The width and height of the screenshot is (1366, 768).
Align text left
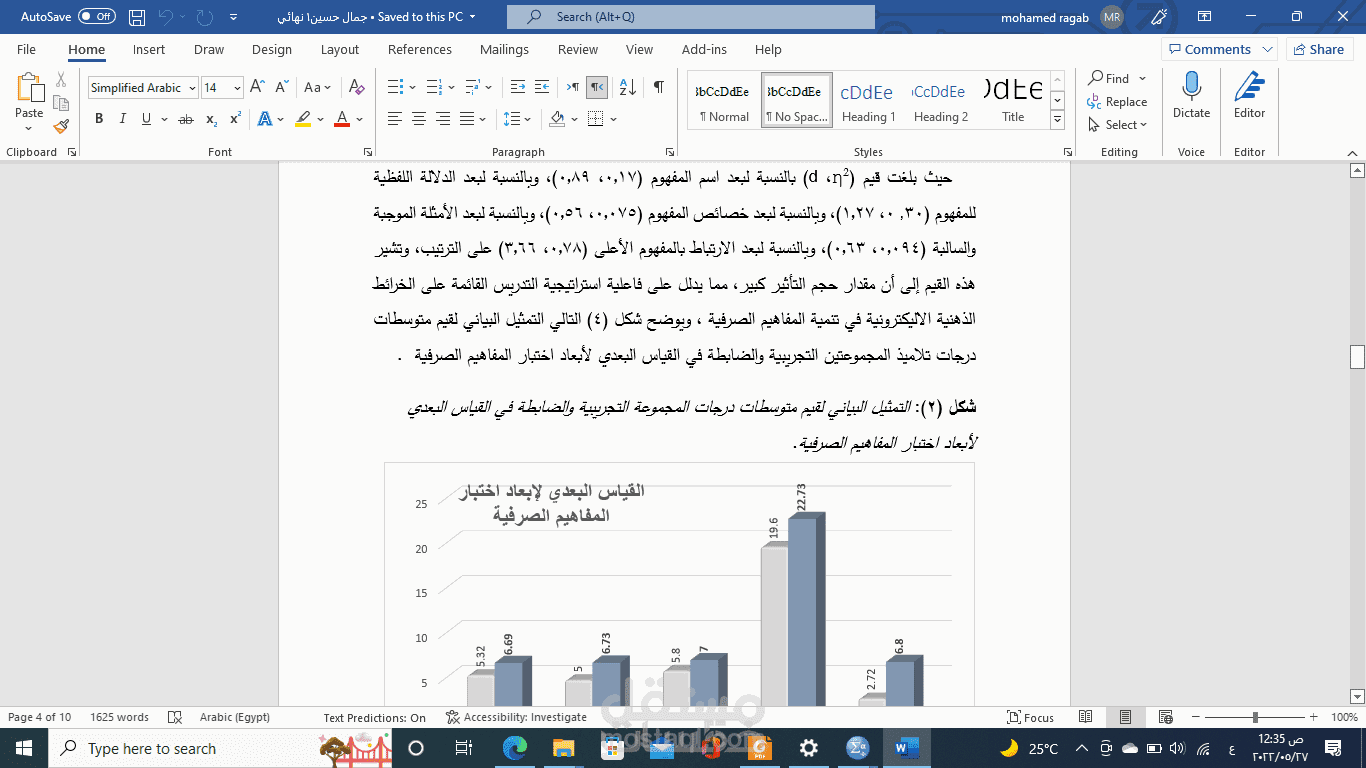click(x=394, y=119)
